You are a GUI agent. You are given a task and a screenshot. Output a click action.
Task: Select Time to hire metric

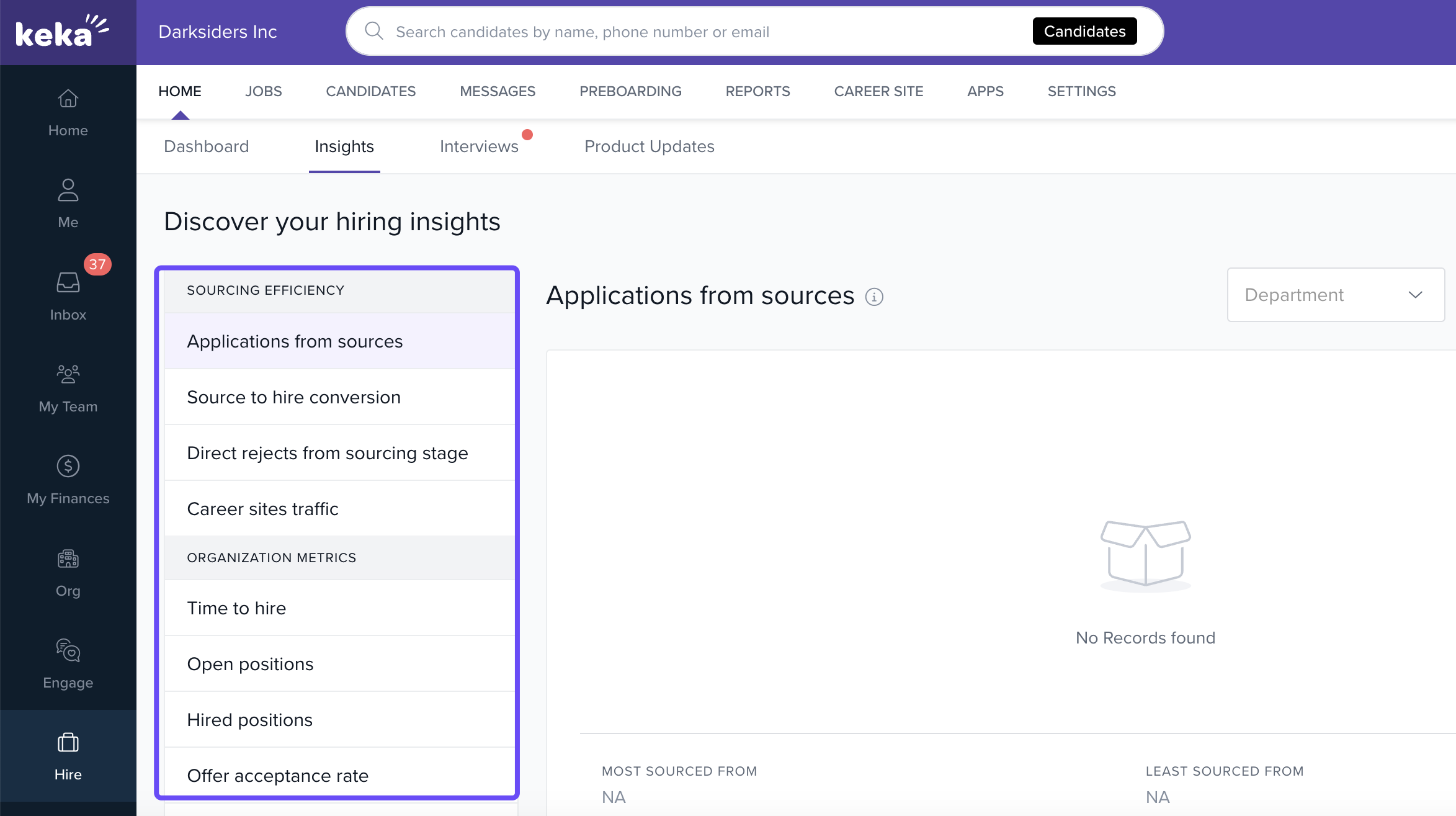point(236,608)
